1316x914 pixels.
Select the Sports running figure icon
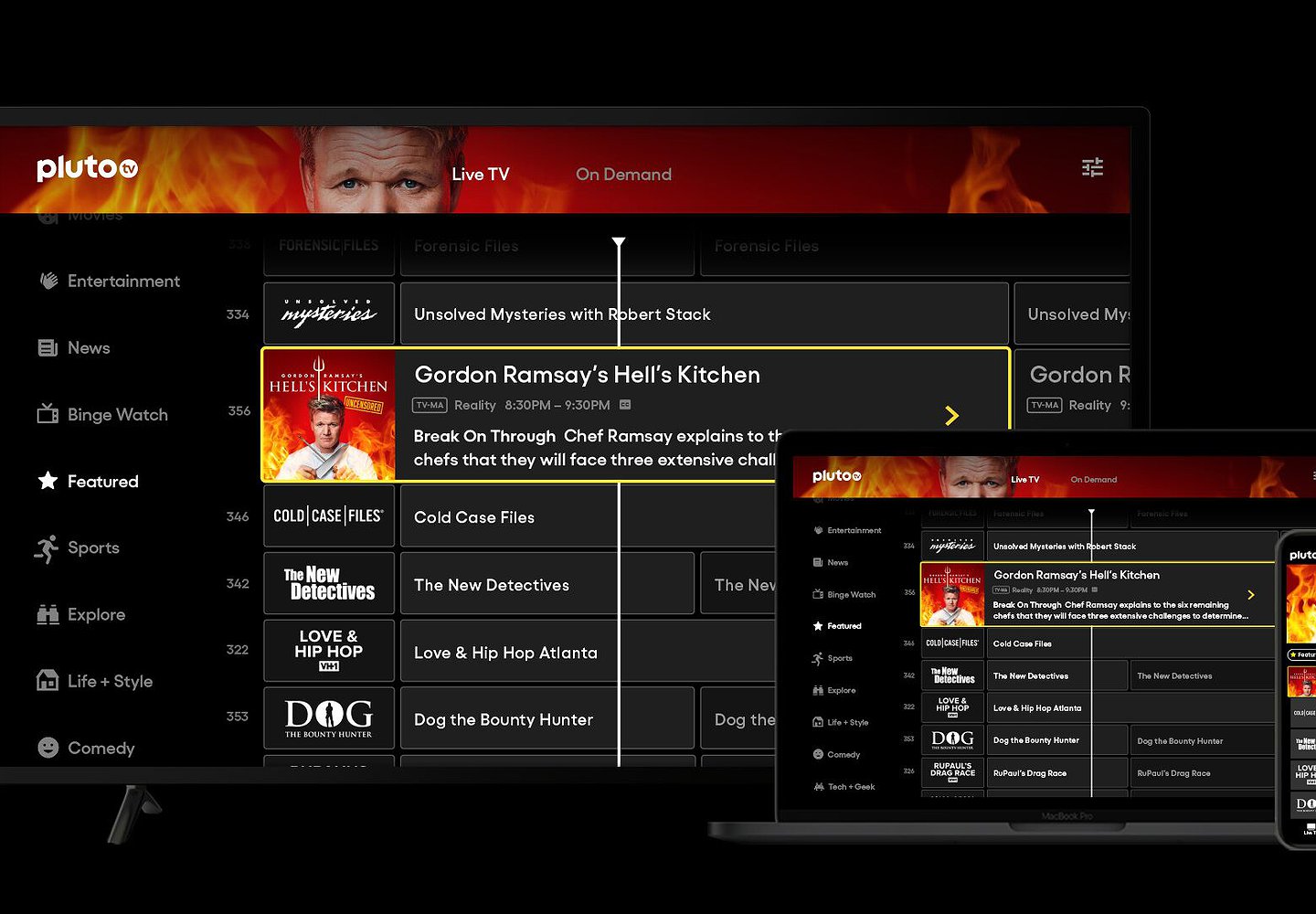47,548
